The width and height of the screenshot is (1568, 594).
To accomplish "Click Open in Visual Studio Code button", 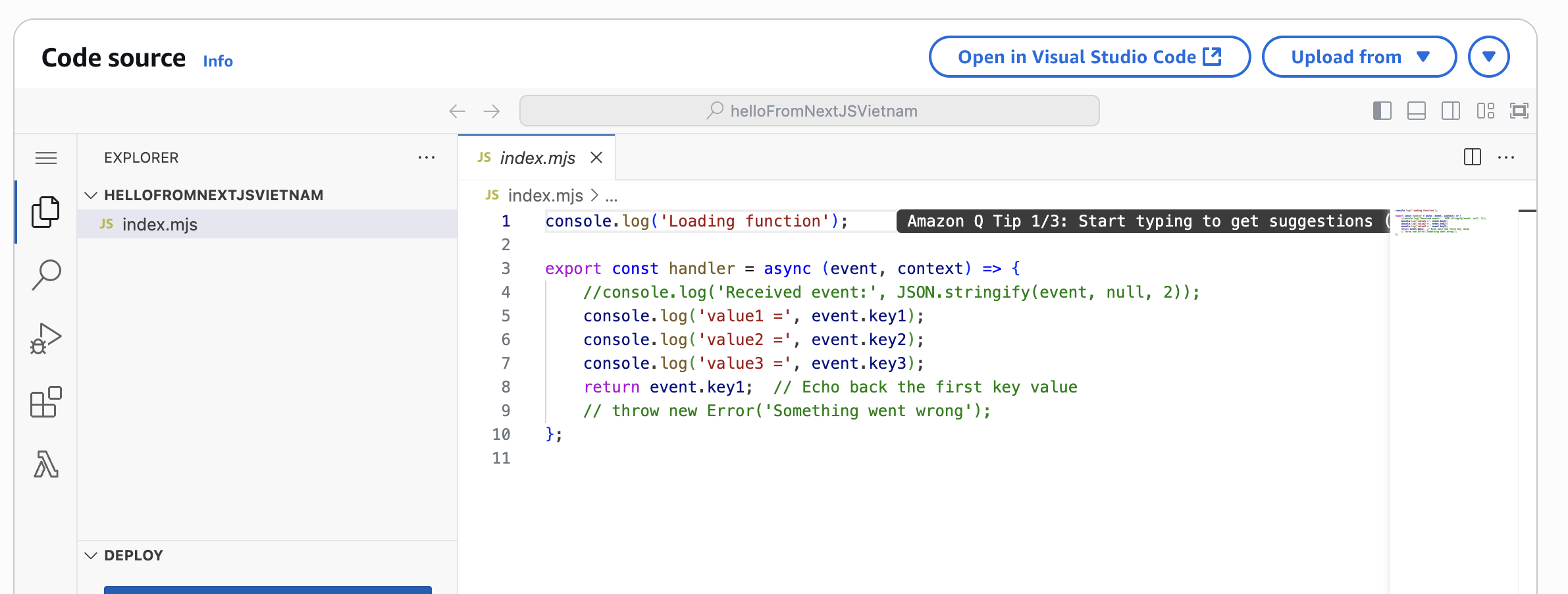I will 1089,57.
